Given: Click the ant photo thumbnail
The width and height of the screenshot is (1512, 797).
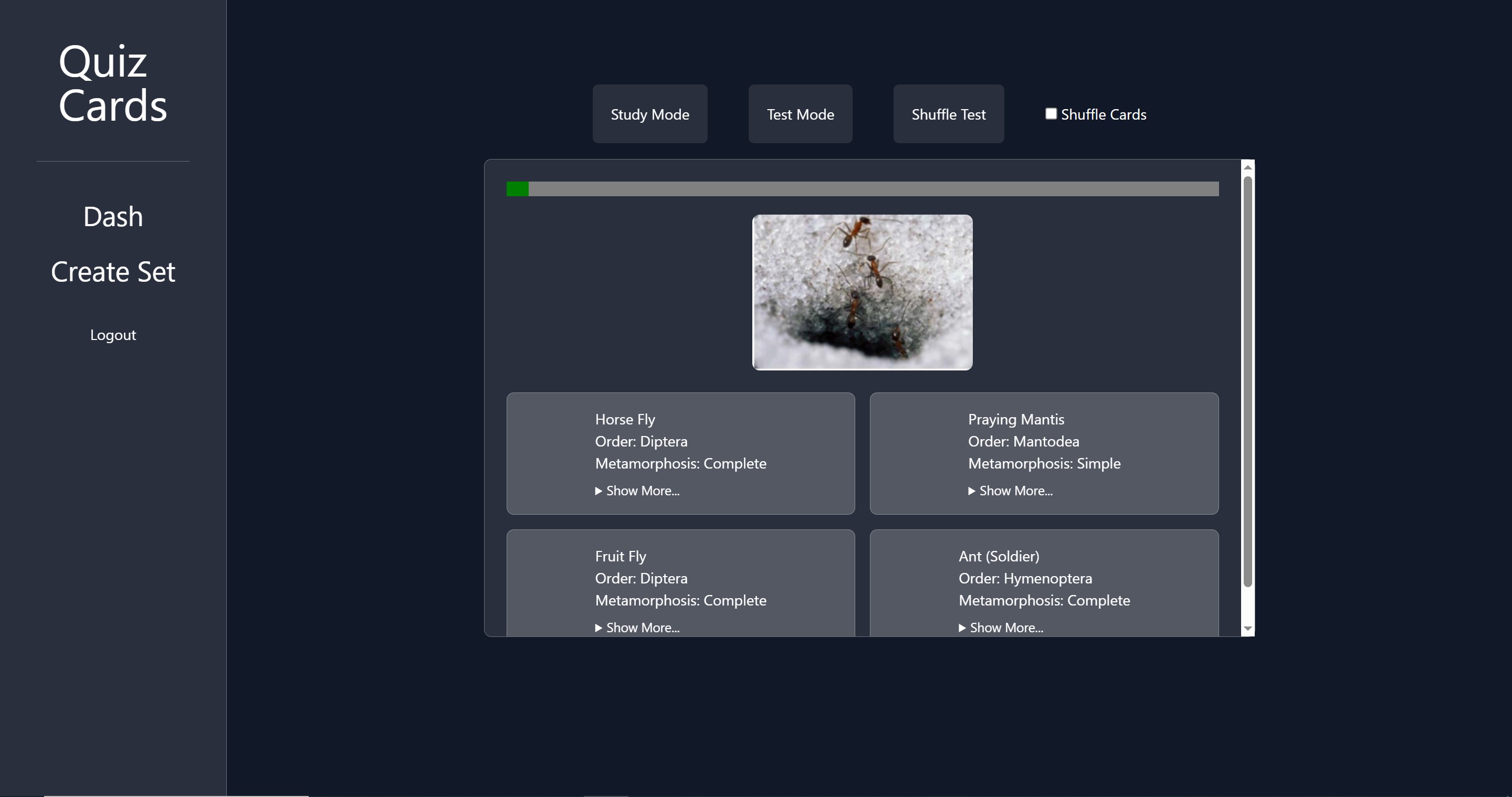Looking at the screenshot, I should [862, 292].
